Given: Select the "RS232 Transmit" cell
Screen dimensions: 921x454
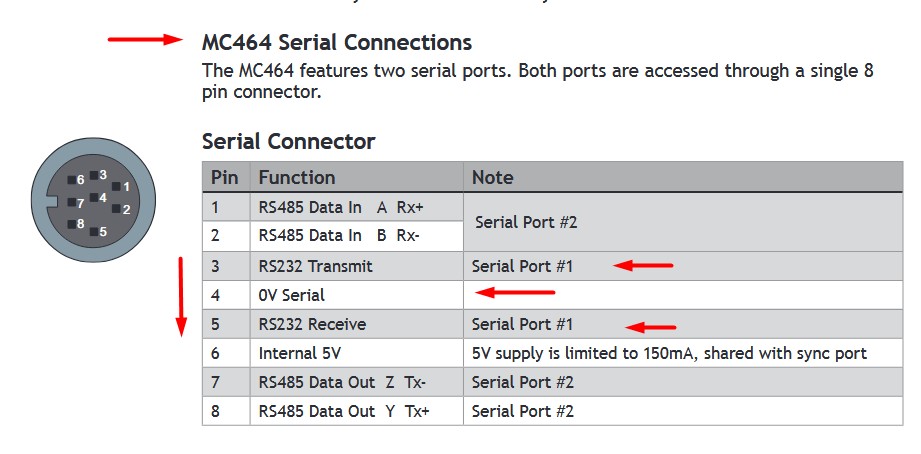Looking at the screenshot, I should tap(315, 266).
